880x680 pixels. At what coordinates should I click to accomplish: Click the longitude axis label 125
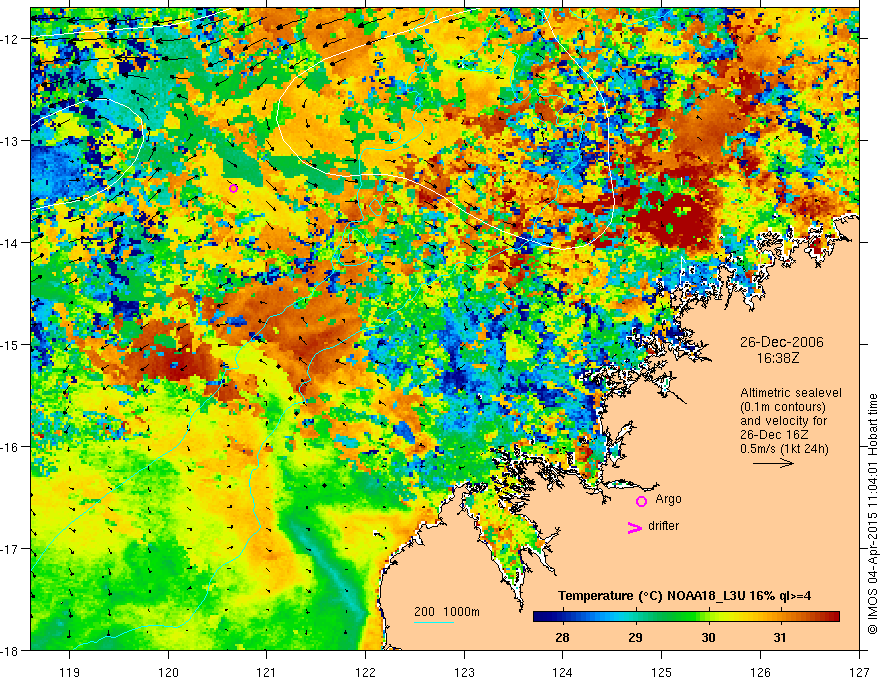click(x=662, y=672)
